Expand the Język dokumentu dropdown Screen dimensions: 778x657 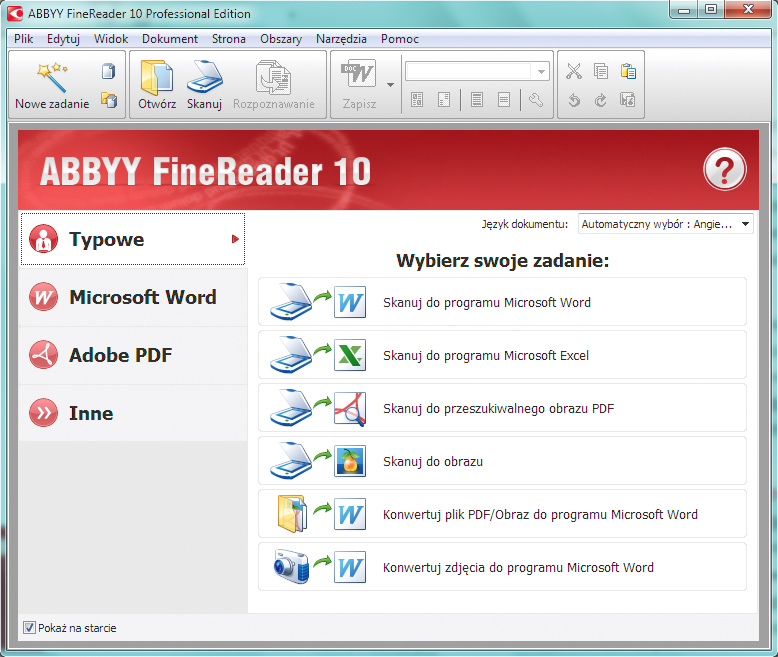[x=745, y=225]
